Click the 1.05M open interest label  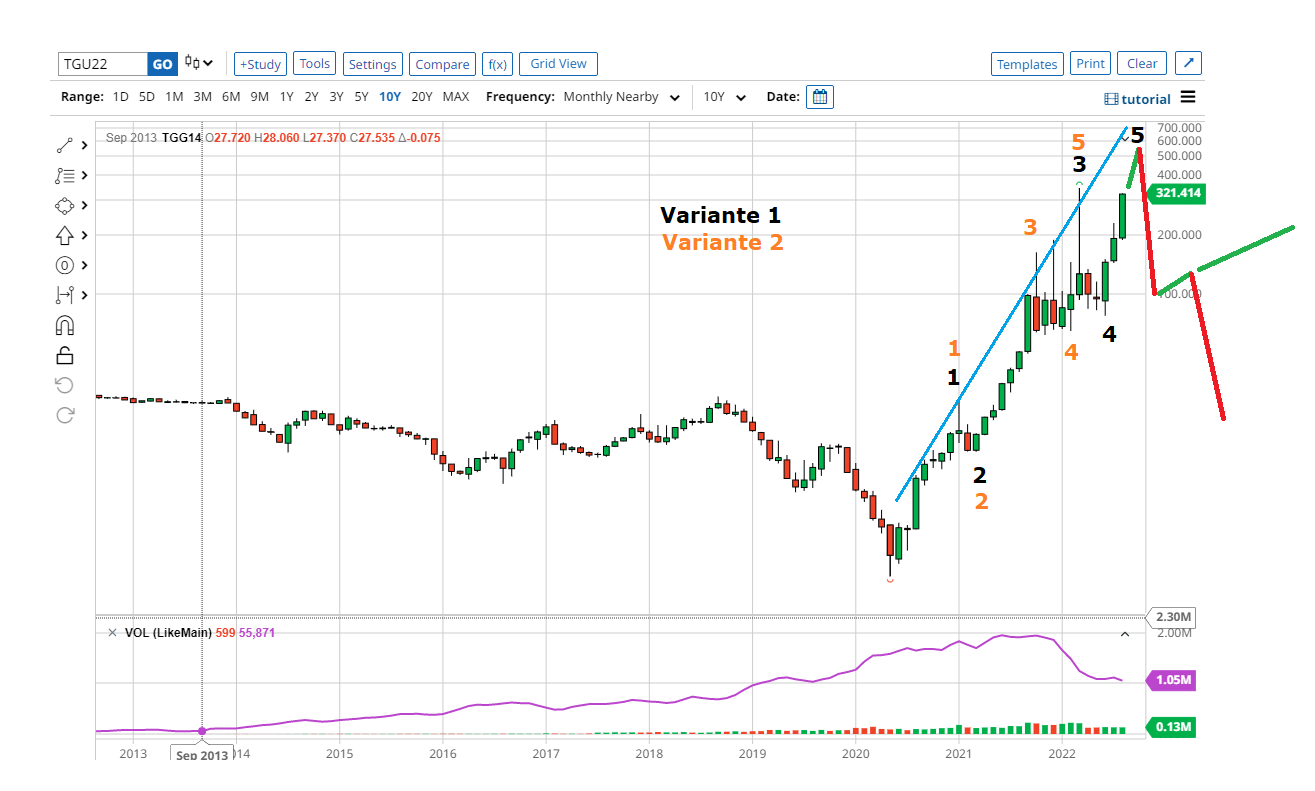pos(1171,681)
